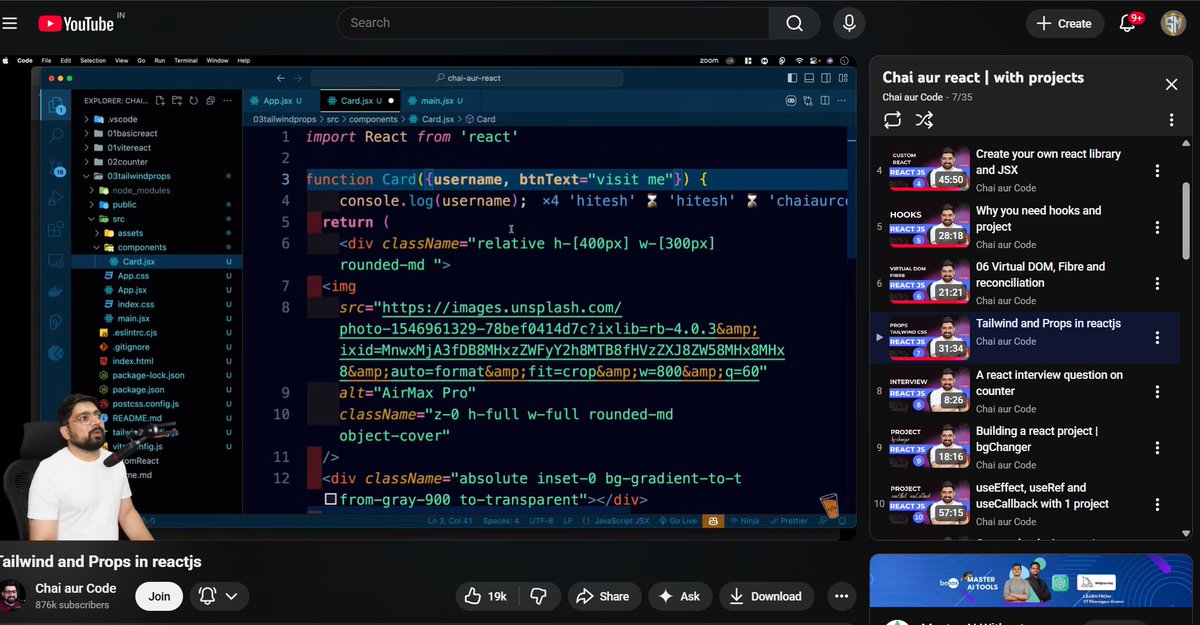Play 'A react interview question on counter'
The image size is (1200, 625).
(929, 391)
